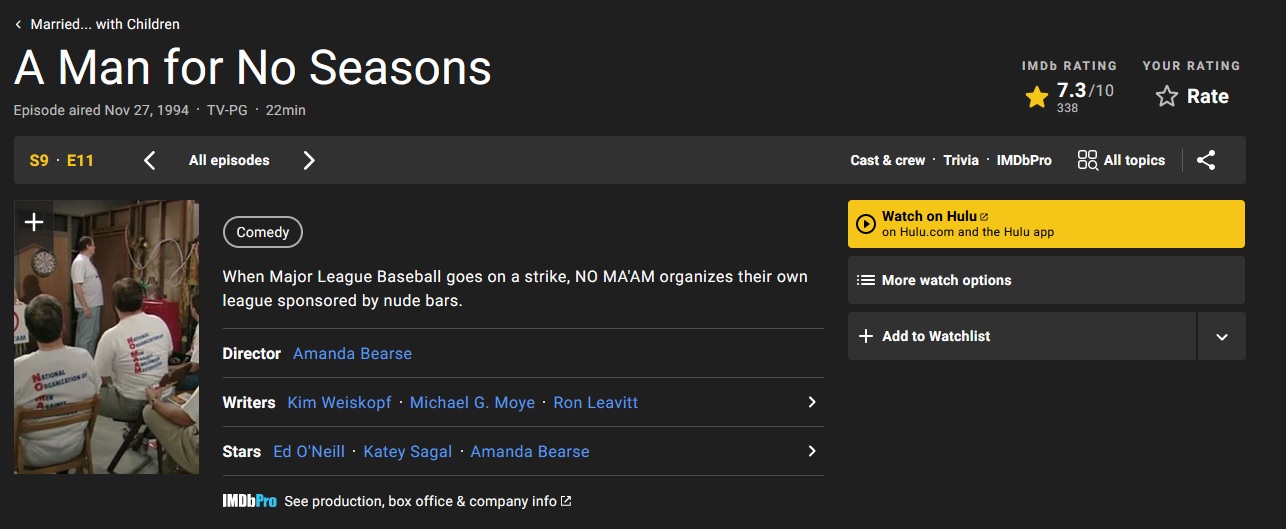
Task: Click the IMDbPro logo below Stars
Action: point(249,501)
